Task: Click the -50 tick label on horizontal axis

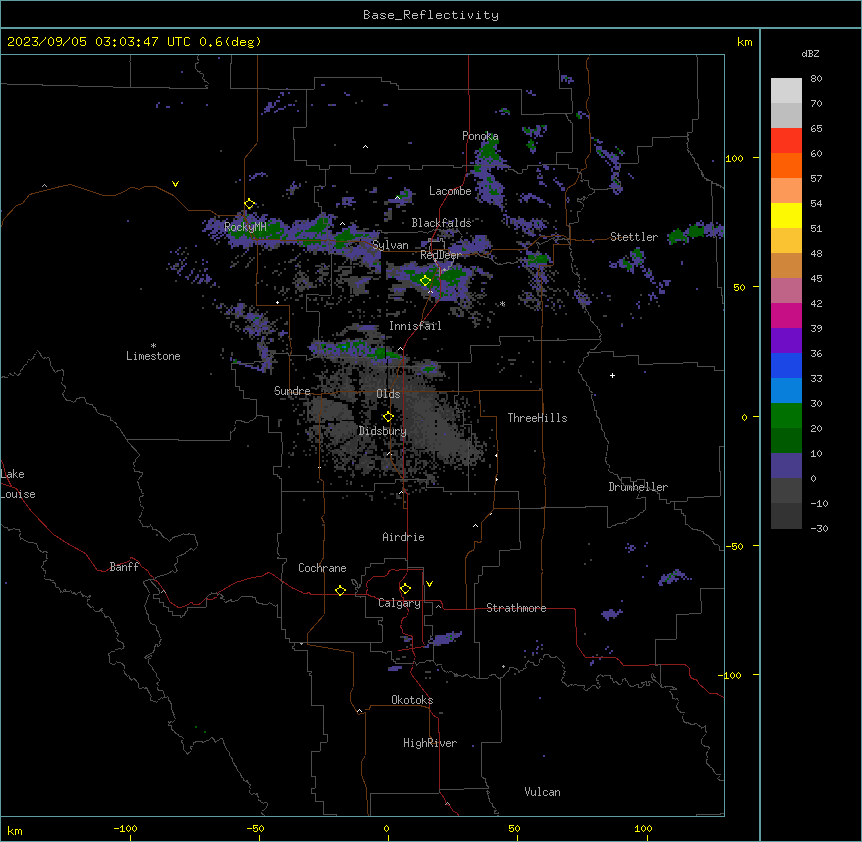Action: 255,828
